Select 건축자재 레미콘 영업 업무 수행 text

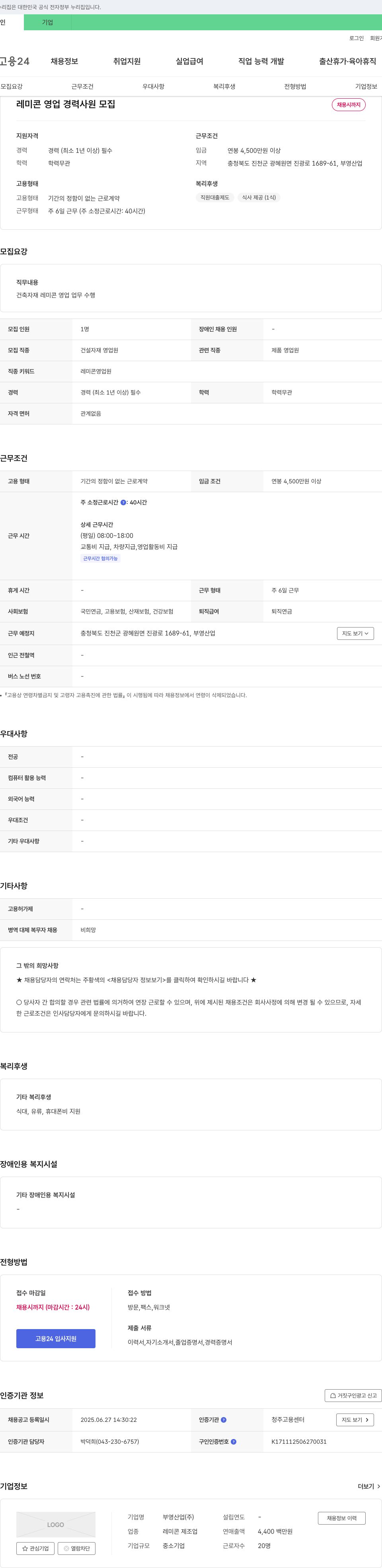click(56, 295)
